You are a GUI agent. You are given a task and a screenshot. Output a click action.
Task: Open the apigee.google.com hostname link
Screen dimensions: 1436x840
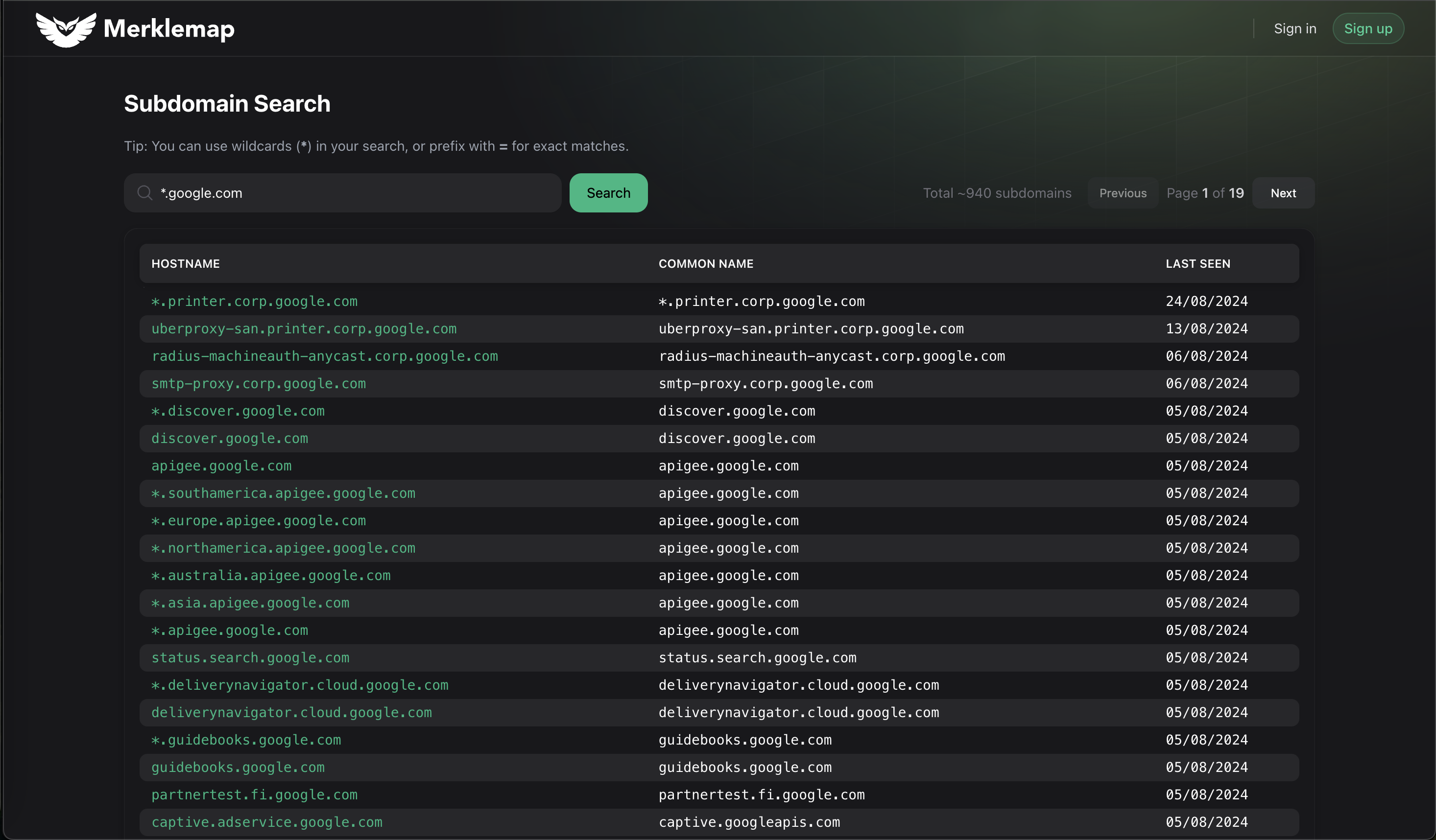[221, 466]
